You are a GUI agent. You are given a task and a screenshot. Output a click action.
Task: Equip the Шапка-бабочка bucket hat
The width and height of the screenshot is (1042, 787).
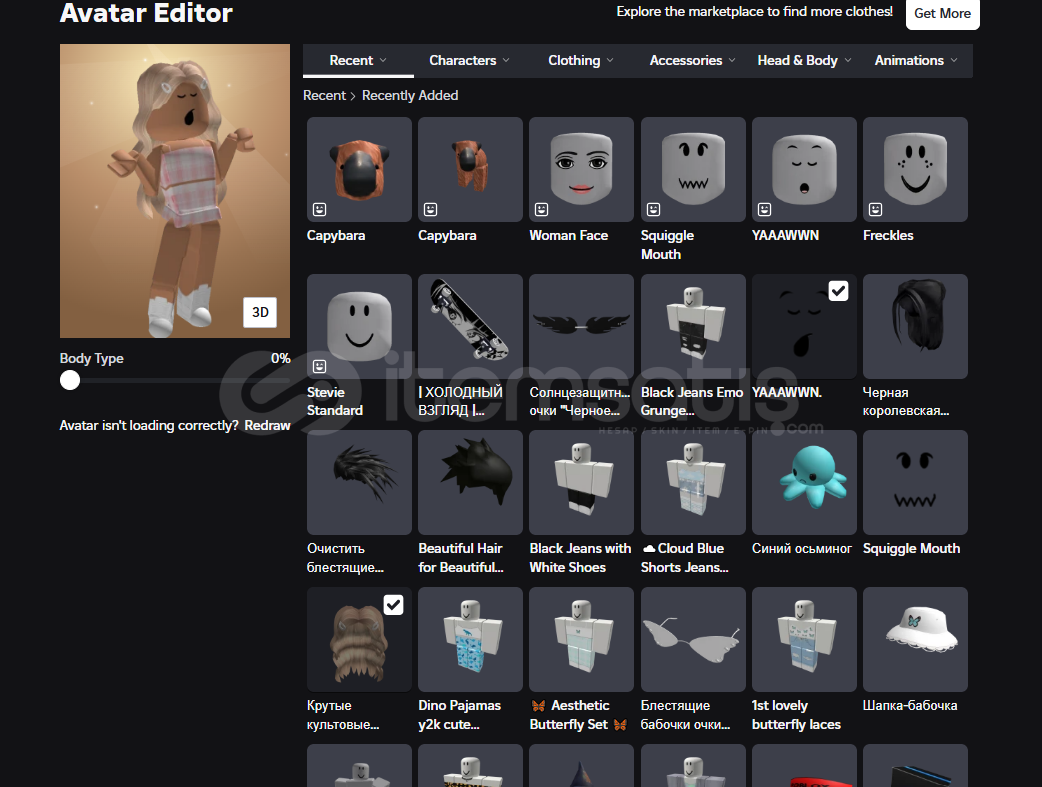[x=915, y=639]
